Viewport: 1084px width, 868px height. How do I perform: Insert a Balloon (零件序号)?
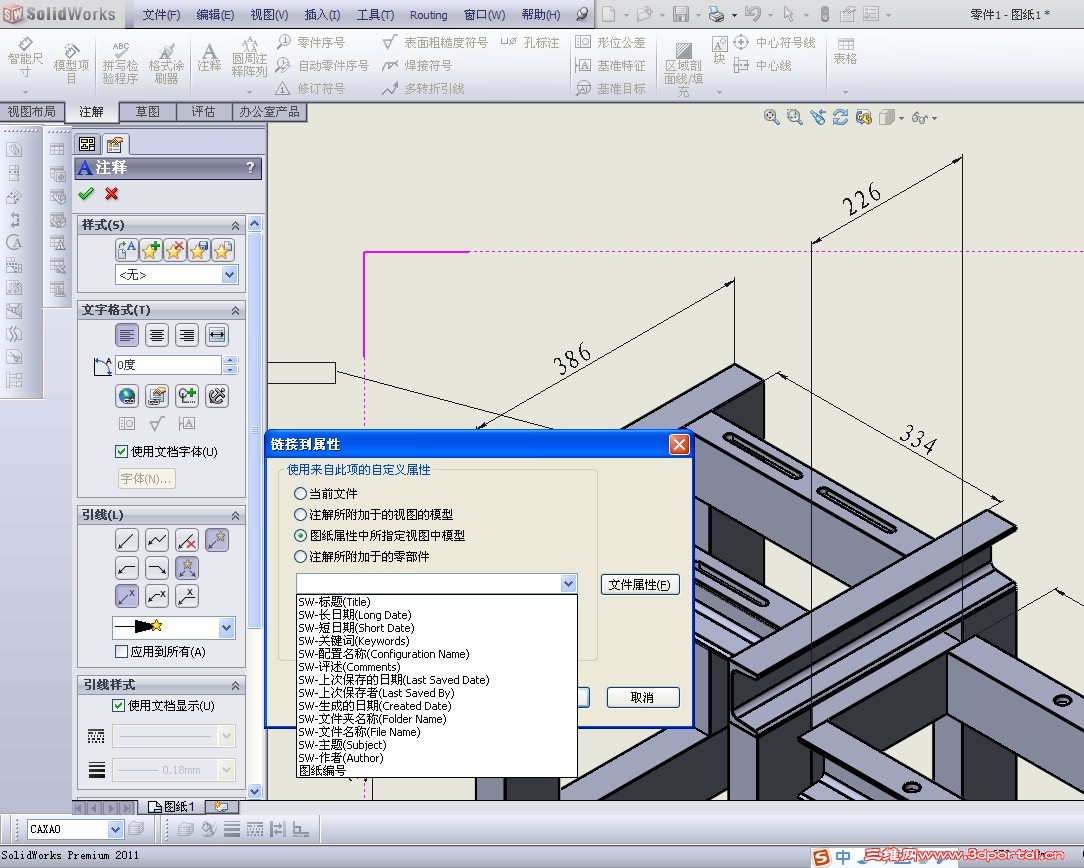pos(311,42)
